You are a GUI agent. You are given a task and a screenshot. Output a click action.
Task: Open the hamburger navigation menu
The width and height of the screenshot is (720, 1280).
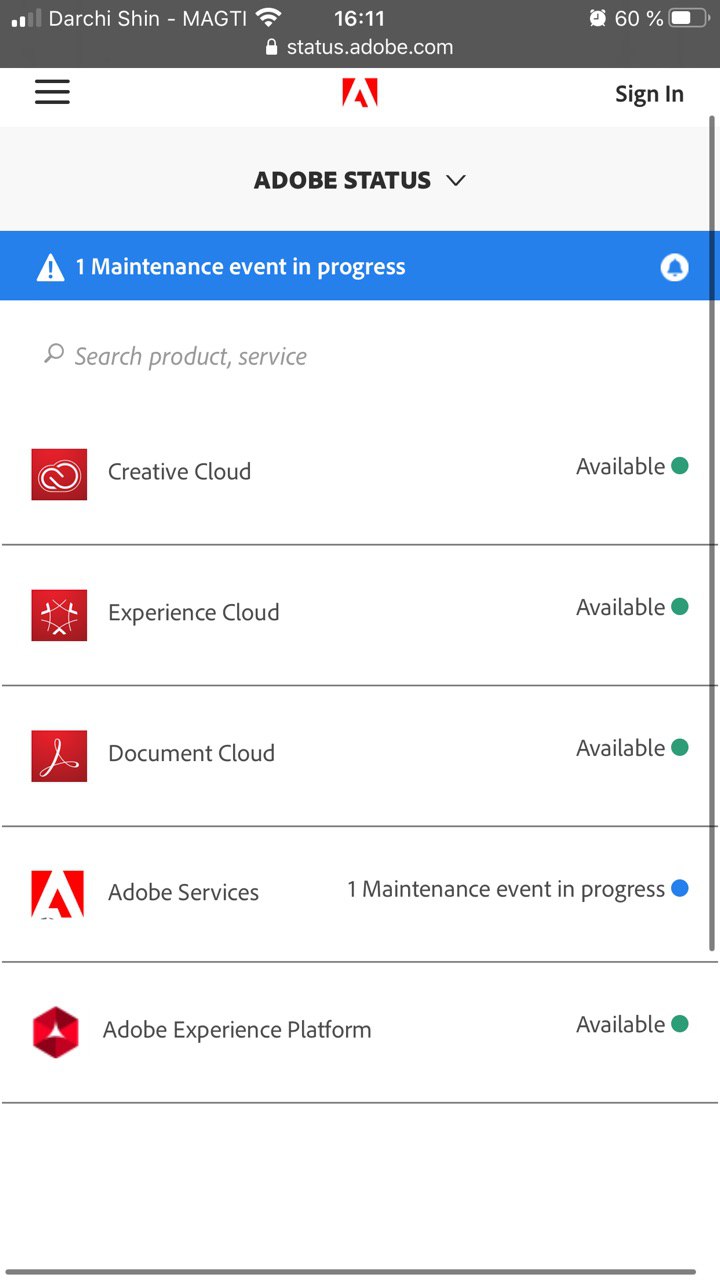point(52,93)
